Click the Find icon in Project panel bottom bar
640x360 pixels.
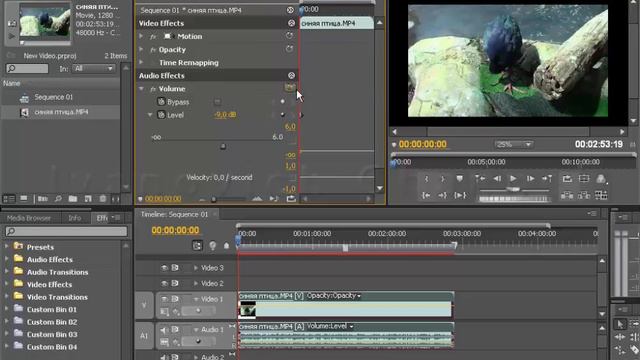[x=58, y=199]
